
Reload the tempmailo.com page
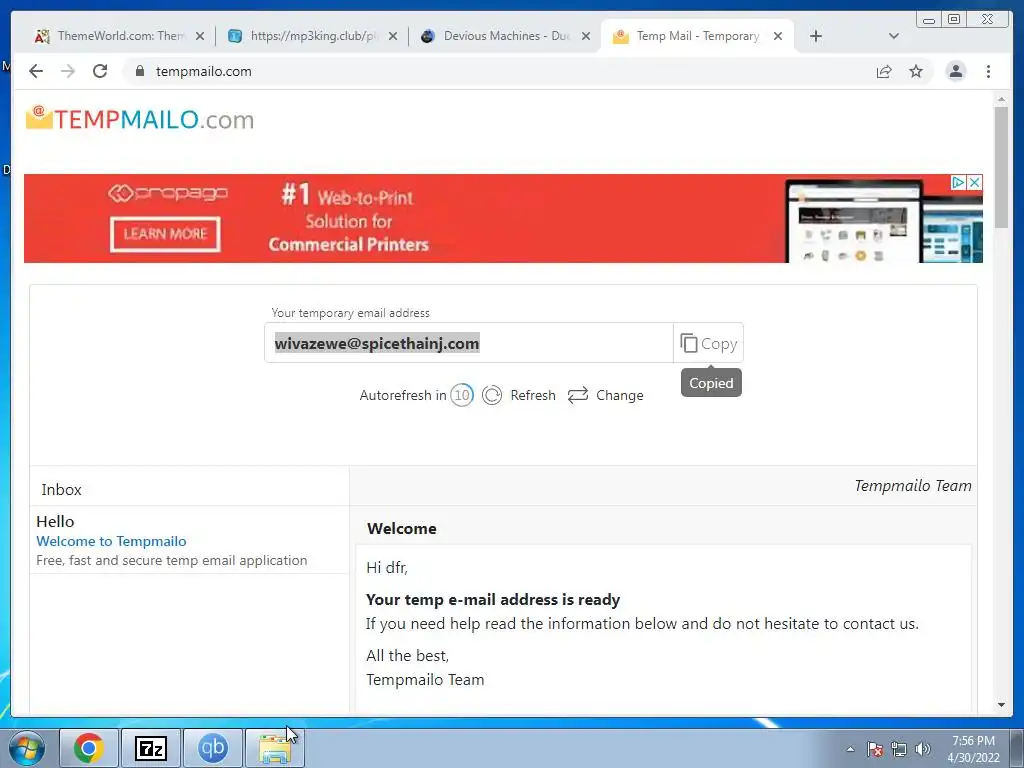[100, 71]
